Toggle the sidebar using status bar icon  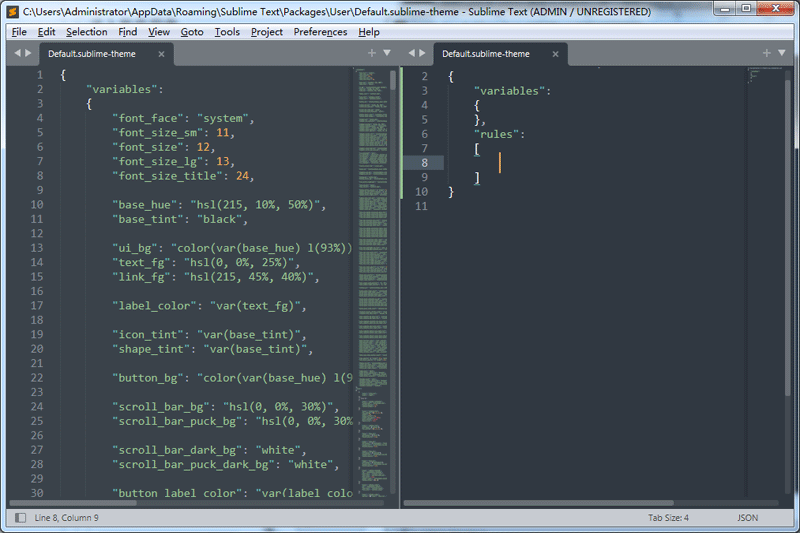tap(18, 517)
